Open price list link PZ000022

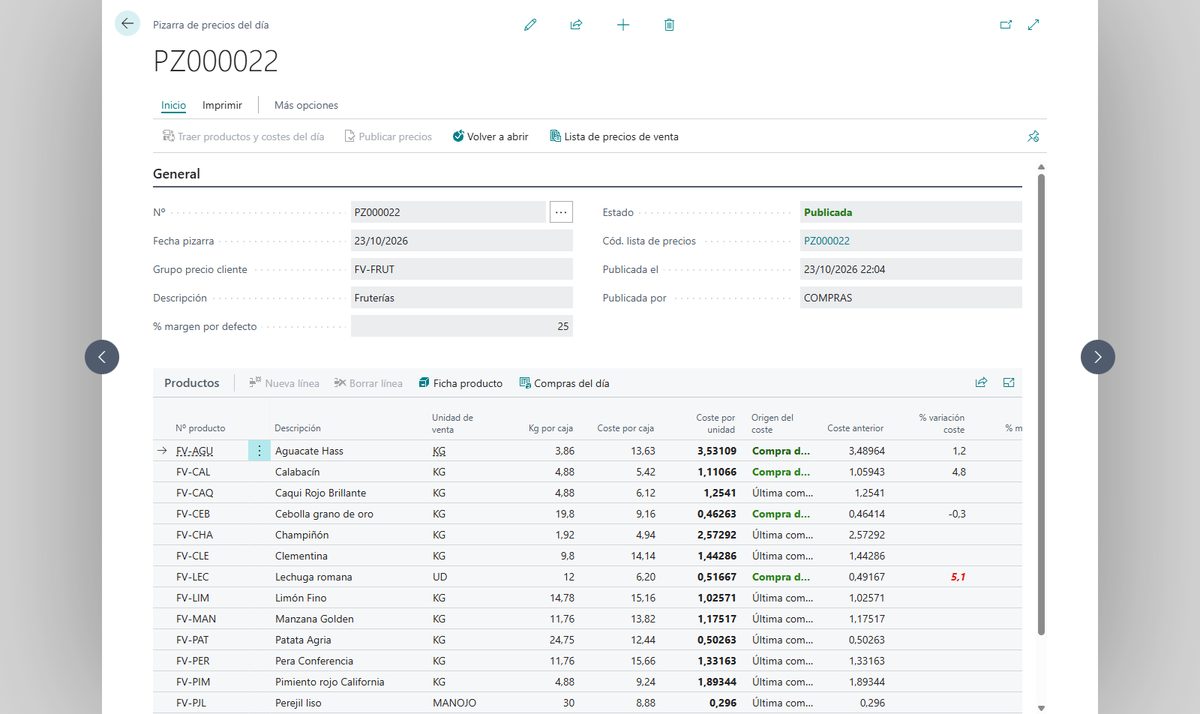827,241
